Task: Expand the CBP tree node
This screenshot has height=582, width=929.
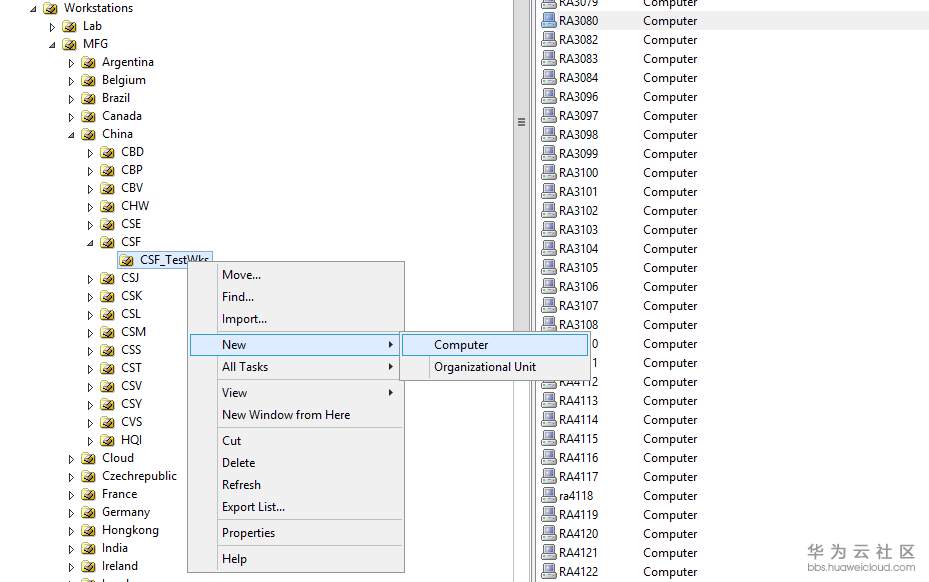Action: click(x=90, y=171)
